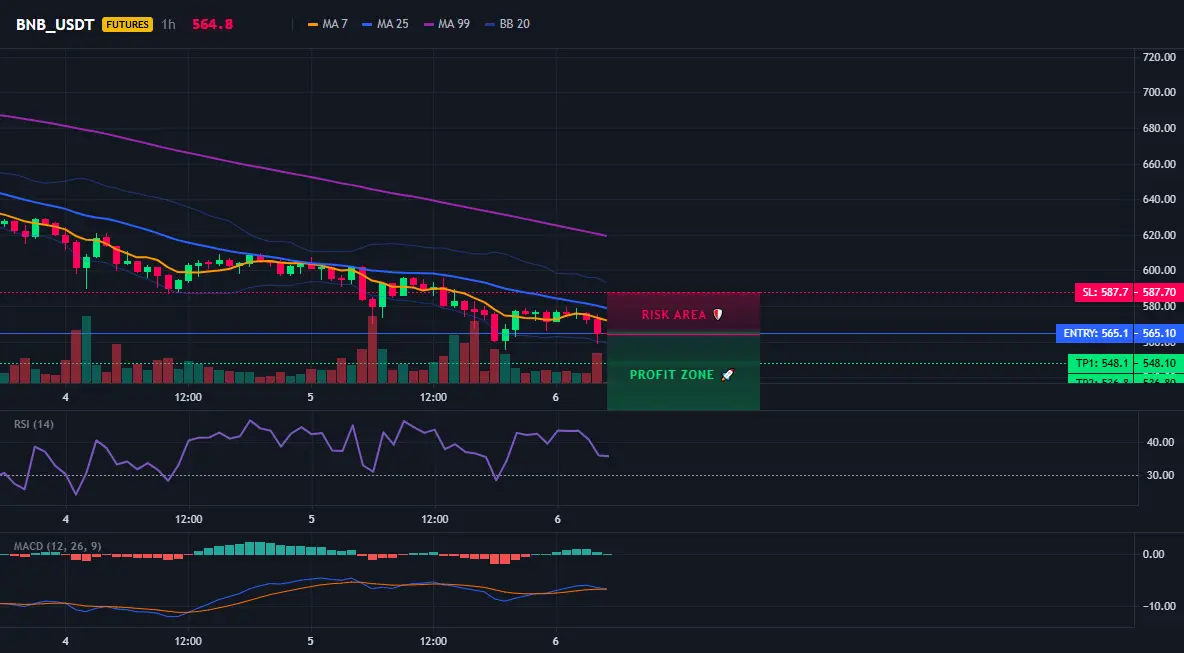Click the yellow FUTURES badge
Image resolution: width=1184 pixels, height=653 pixels.
127,24
